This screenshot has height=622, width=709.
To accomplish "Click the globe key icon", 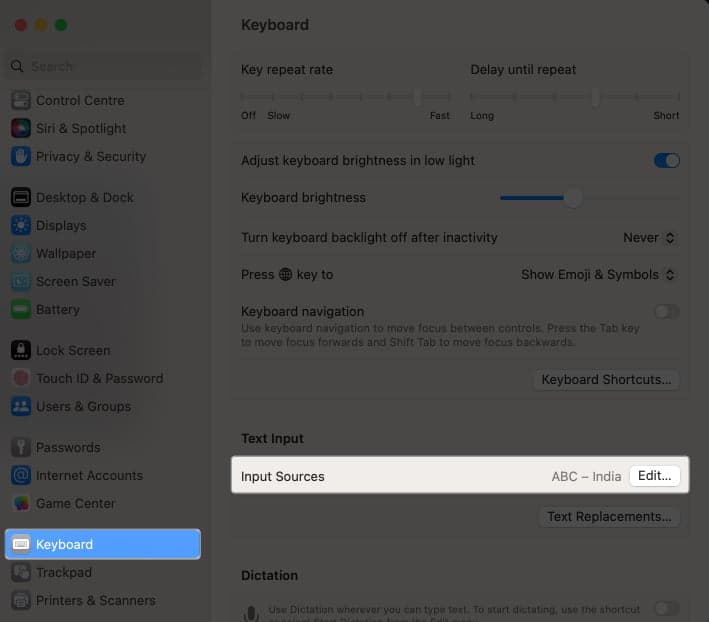I will tap(285, 274).
